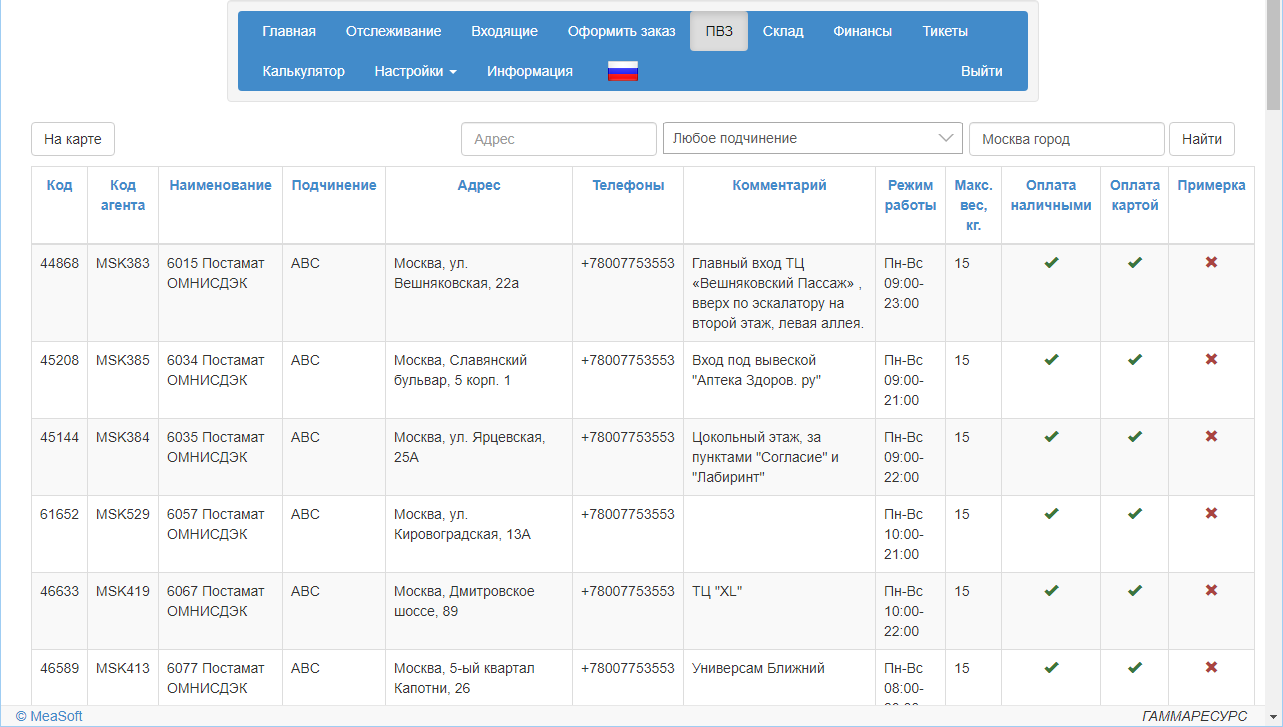The height and width of the screenshot is (727, 1283).
Task: Sort table by Примерка column header
Action: 1211,185
